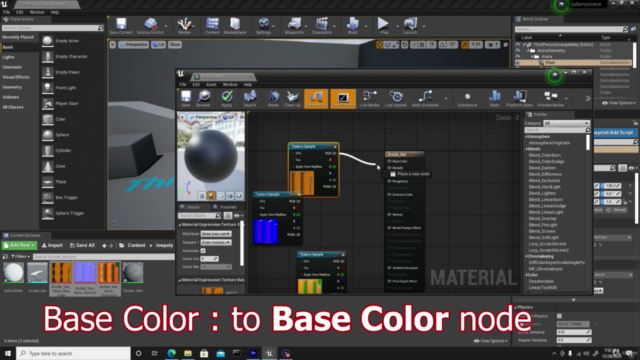Viewport: 640px width, 360px height.
Task: Click Home in material editor toolbar
Action: coord(273,99)
